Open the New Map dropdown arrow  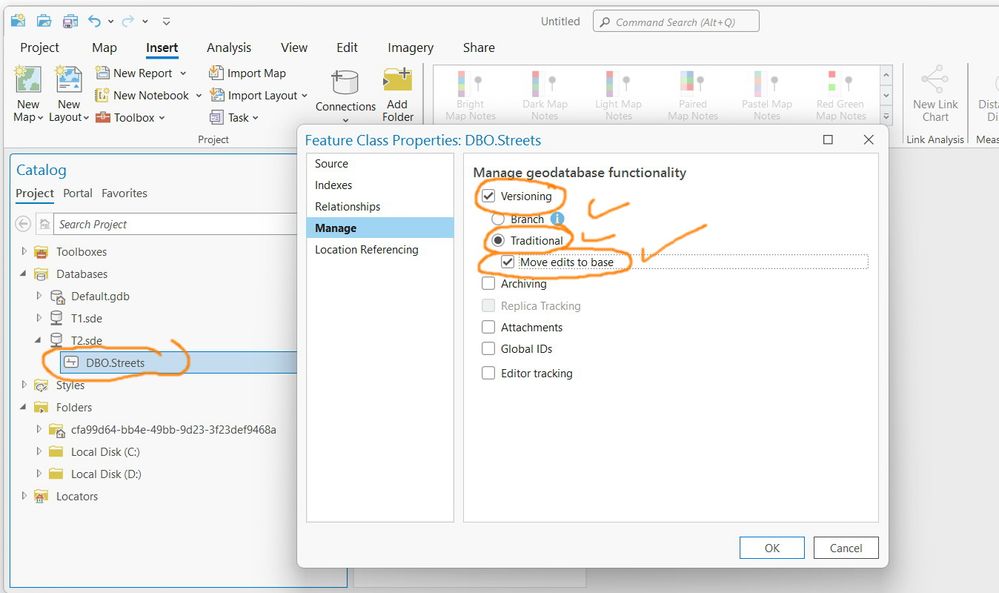[40, 118]
